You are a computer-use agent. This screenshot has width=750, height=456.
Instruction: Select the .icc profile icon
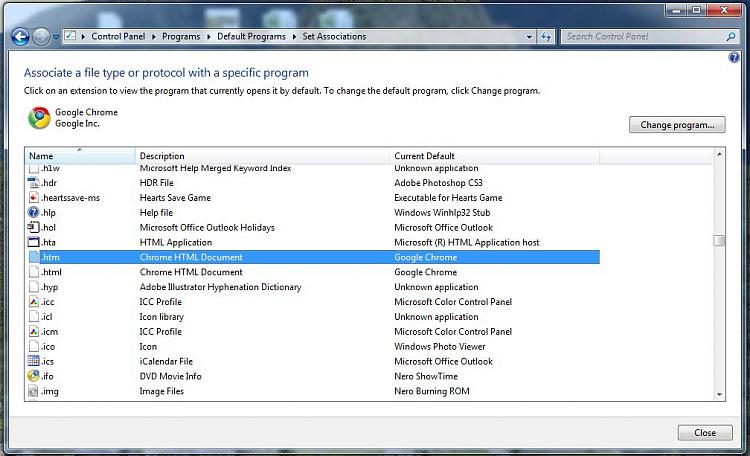33,301
